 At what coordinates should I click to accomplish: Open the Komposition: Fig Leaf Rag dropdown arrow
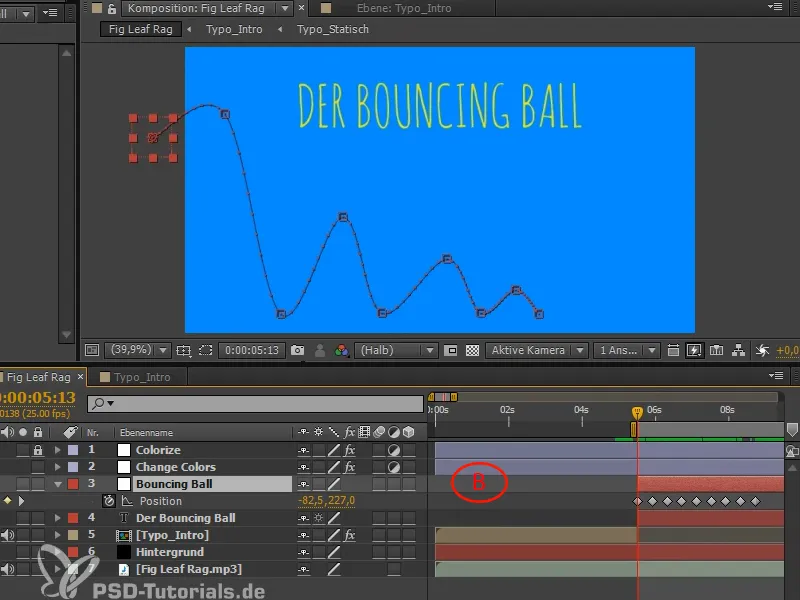click(285, 8)
